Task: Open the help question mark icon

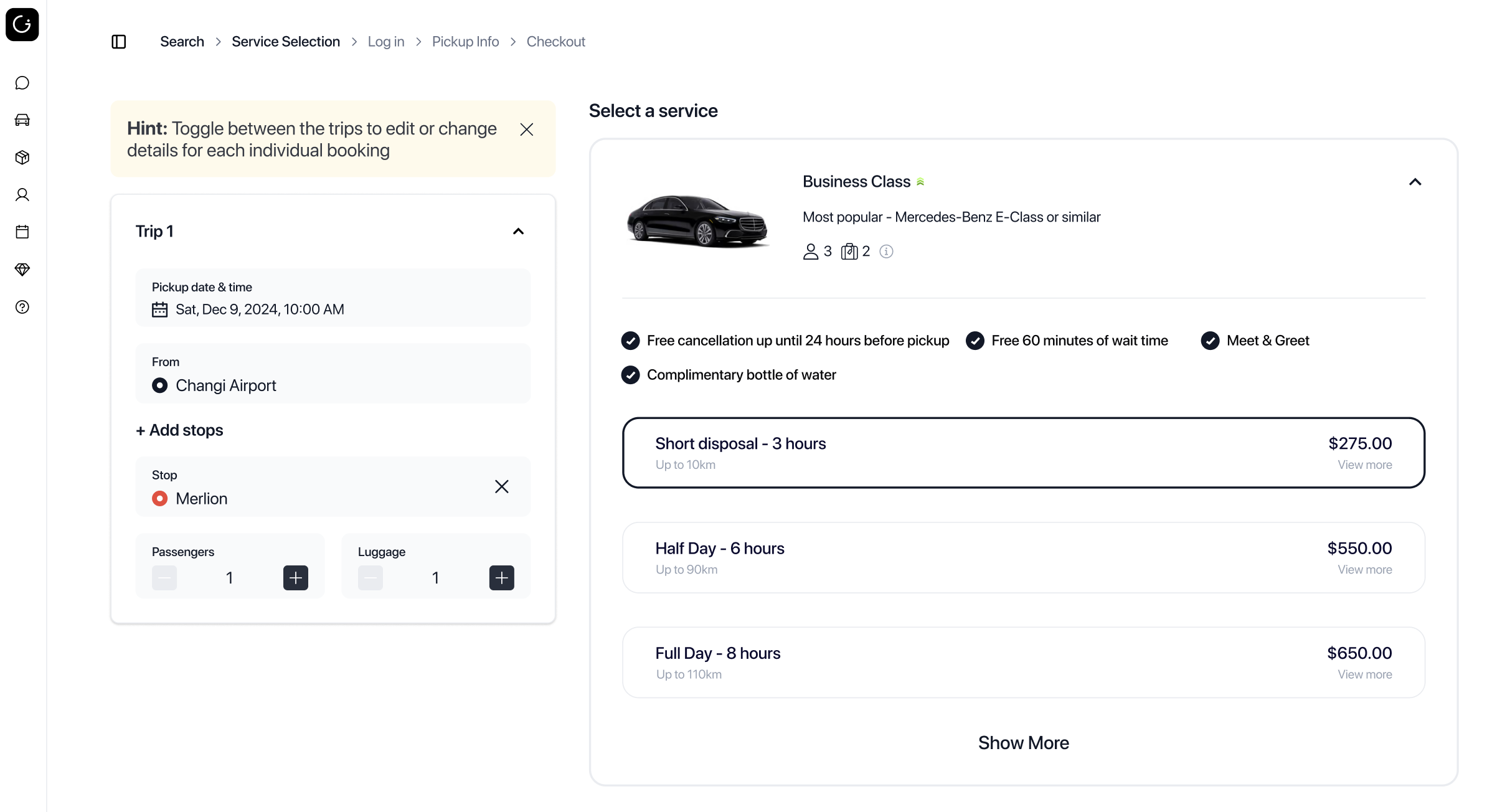Action: 22,307
